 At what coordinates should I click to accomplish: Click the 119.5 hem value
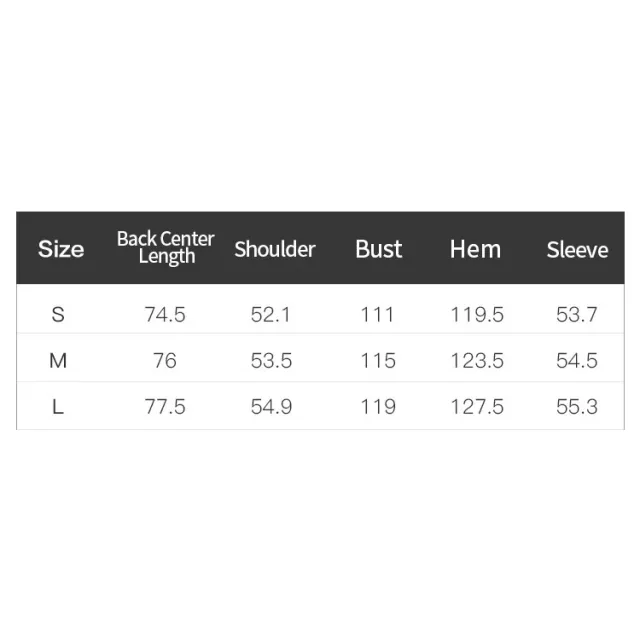pyautogui.click(x=477, y=314)
